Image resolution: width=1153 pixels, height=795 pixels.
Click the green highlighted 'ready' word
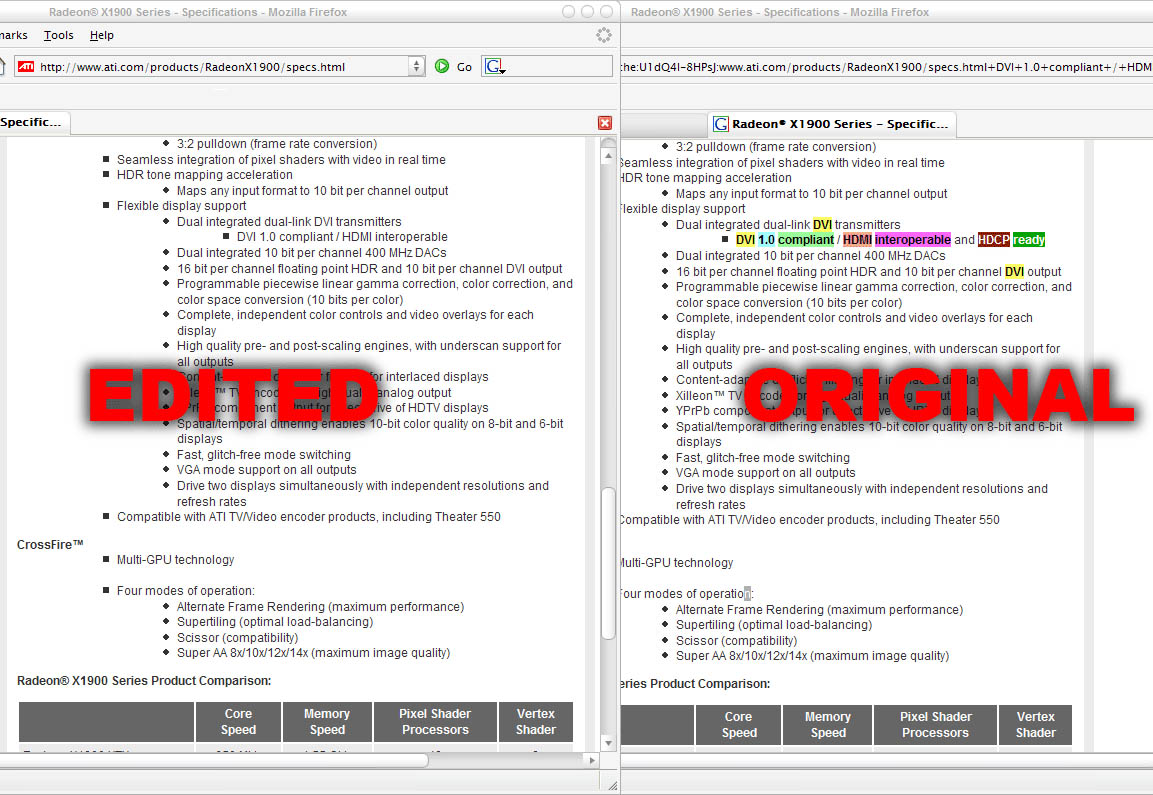coord(1029,240)
